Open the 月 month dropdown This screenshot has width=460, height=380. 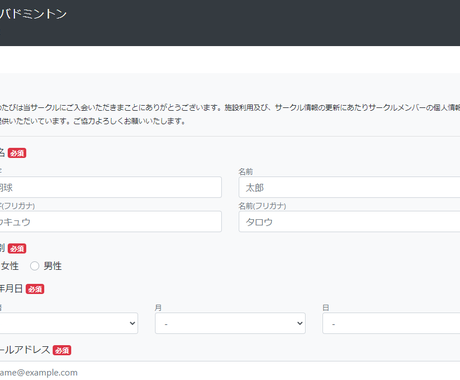pos(230,323)
